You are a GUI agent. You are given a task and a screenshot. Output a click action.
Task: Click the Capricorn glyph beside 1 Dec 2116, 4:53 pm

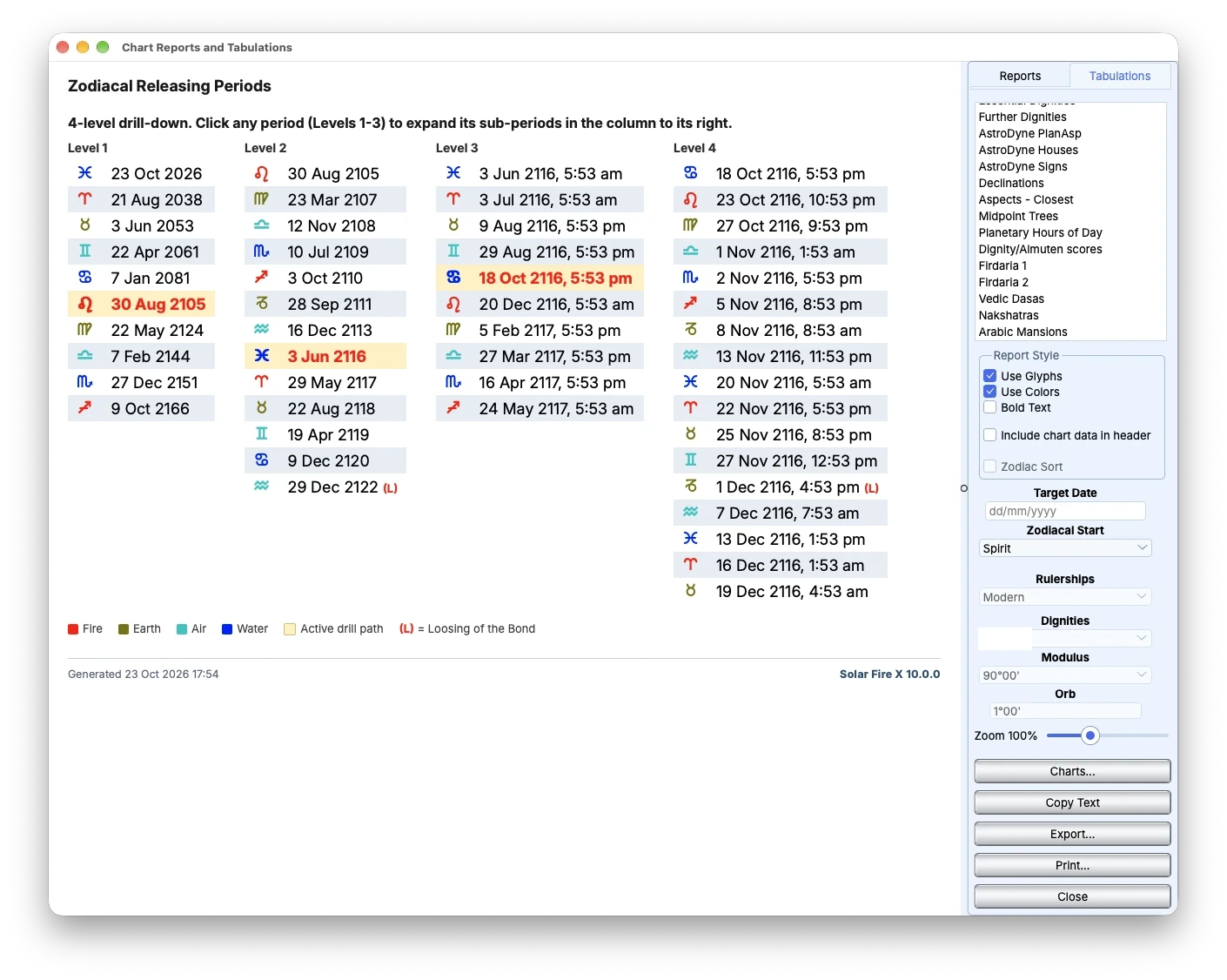(690, 487)
